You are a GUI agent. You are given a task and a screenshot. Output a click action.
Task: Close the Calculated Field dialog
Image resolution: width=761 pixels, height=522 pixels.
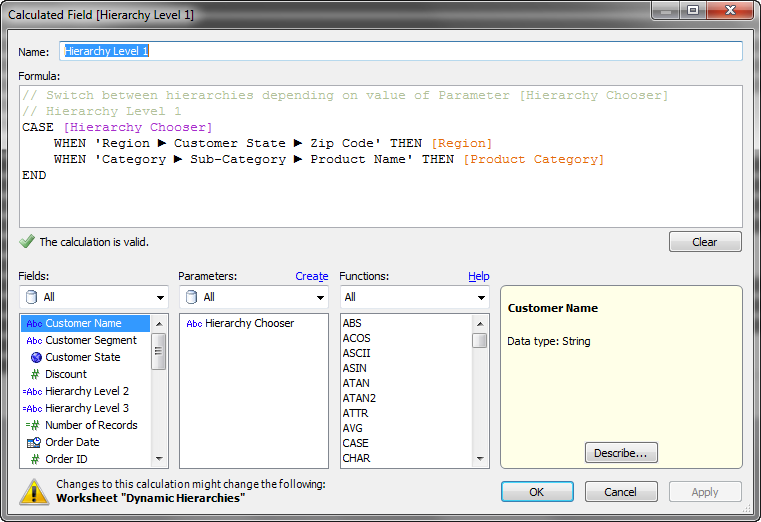coord(730,10)
